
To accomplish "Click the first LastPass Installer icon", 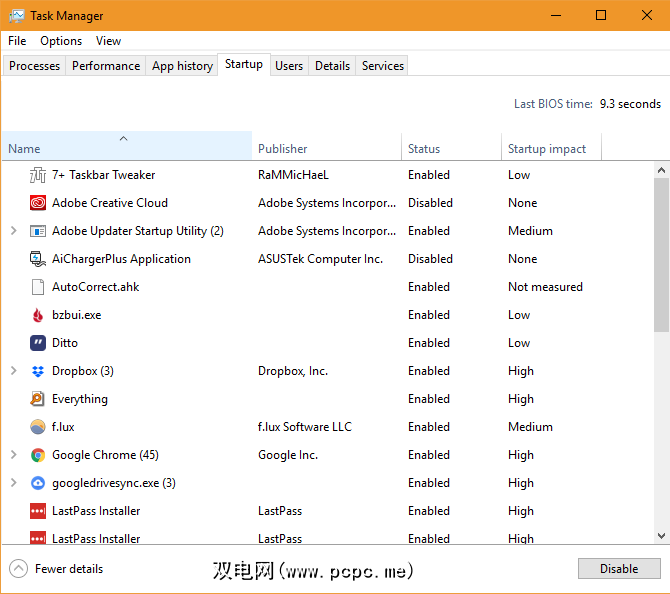I will (x=38, y=511).
